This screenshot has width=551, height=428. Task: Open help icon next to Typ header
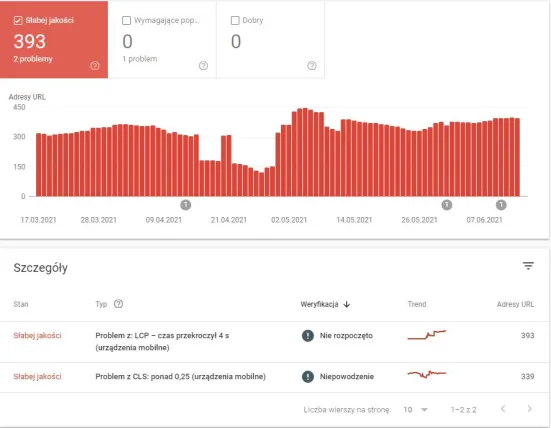click(x=118, y=304)
